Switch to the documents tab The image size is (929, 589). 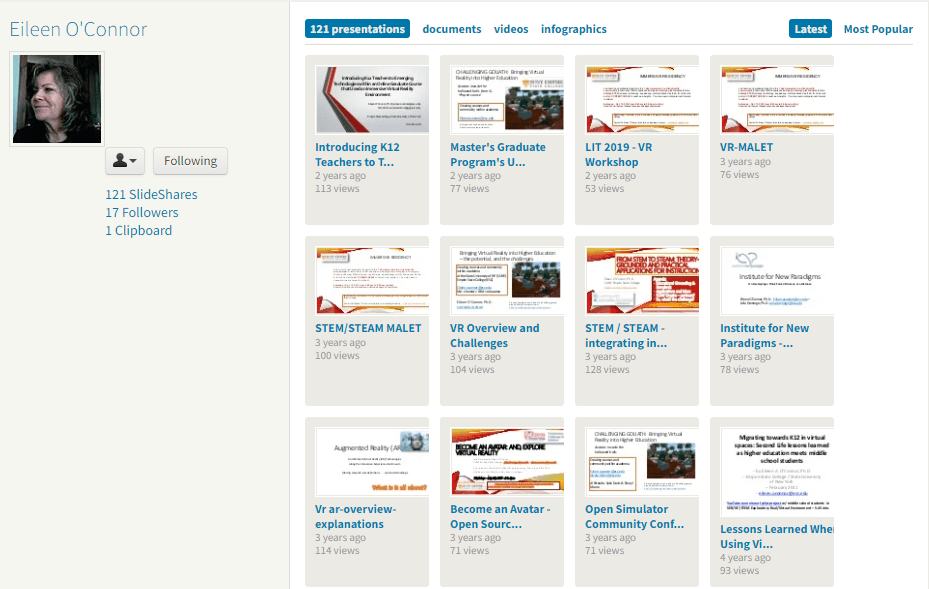coord(451,29)
